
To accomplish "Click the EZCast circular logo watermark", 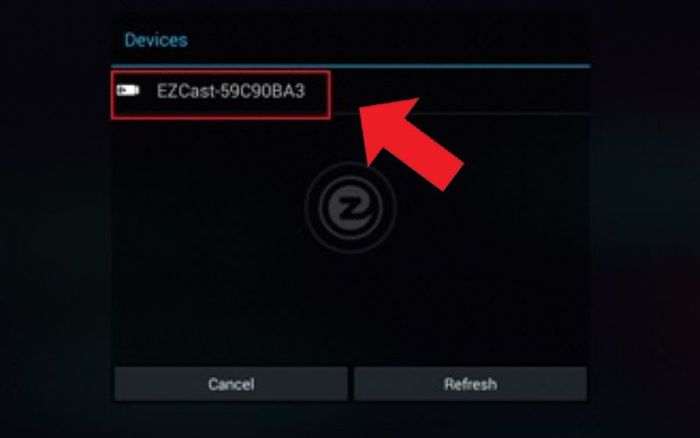I will [350, 208].
